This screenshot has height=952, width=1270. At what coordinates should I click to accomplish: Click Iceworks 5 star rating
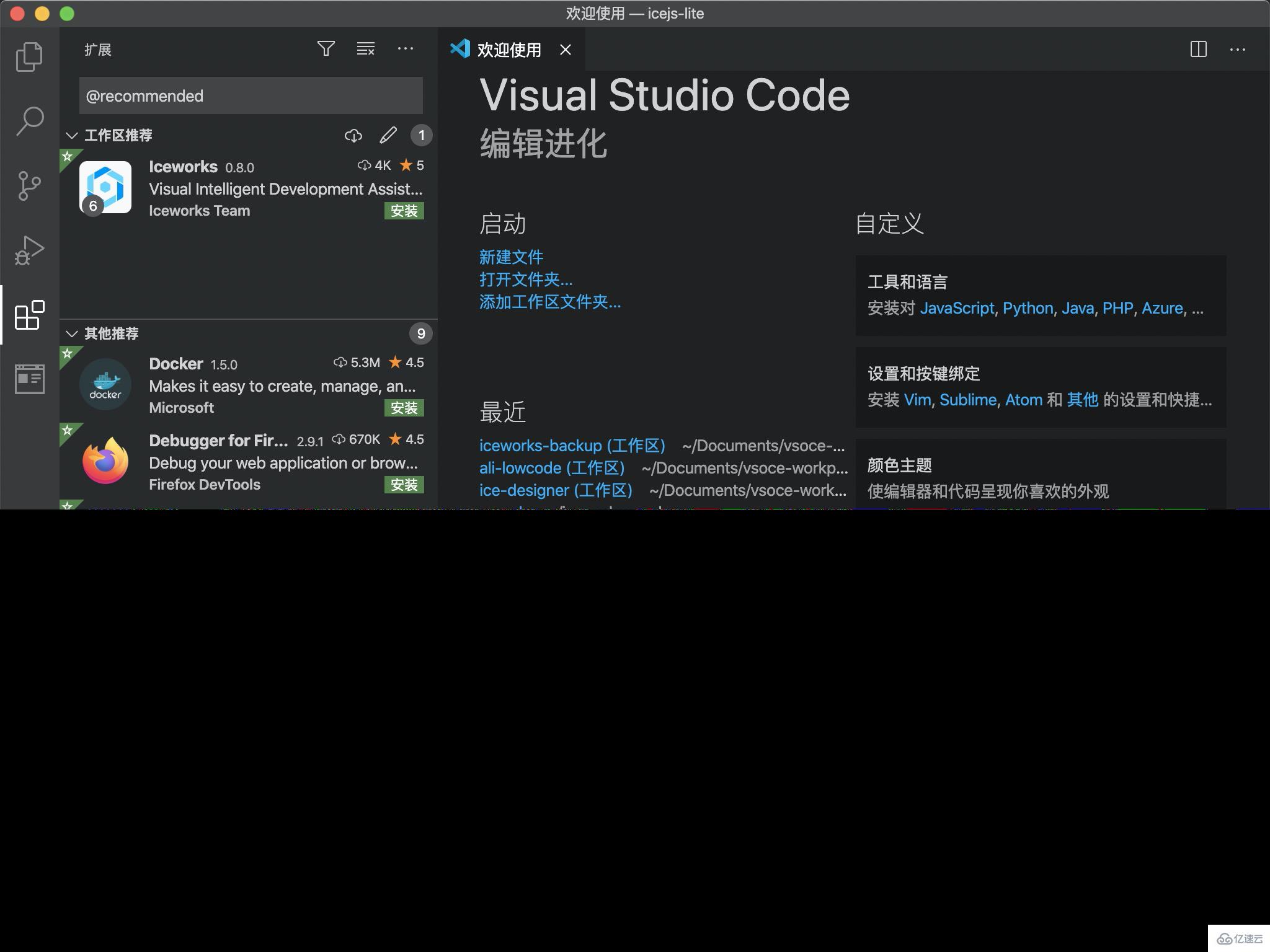(x=412, y=165)
